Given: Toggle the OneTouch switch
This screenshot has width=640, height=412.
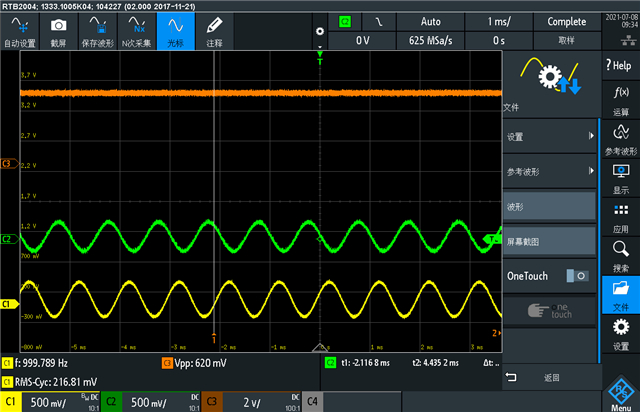Looking at the screenshot, I should point(578,276).
